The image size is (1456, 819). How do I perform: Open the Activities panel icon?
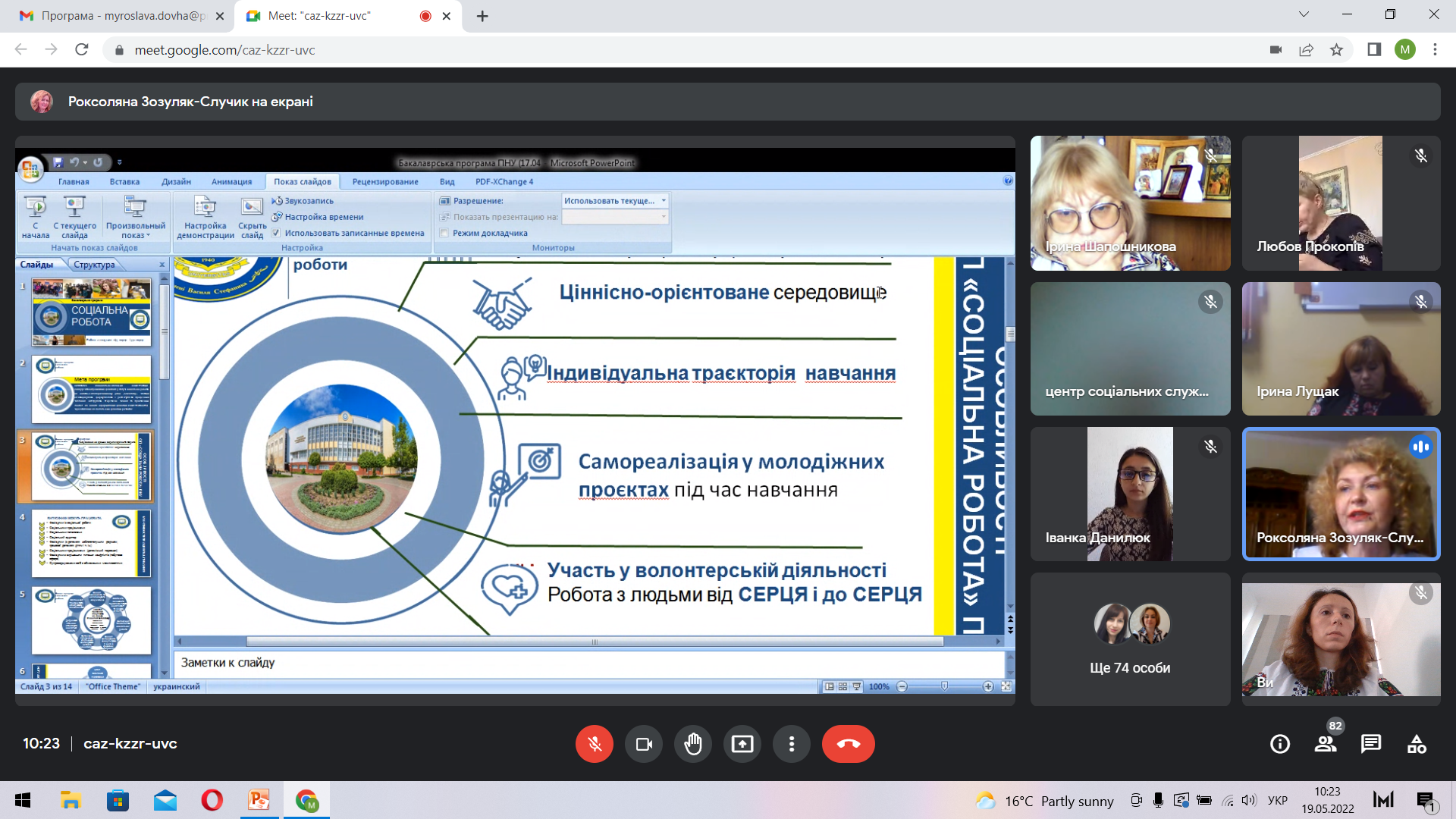pos(1417,744)
